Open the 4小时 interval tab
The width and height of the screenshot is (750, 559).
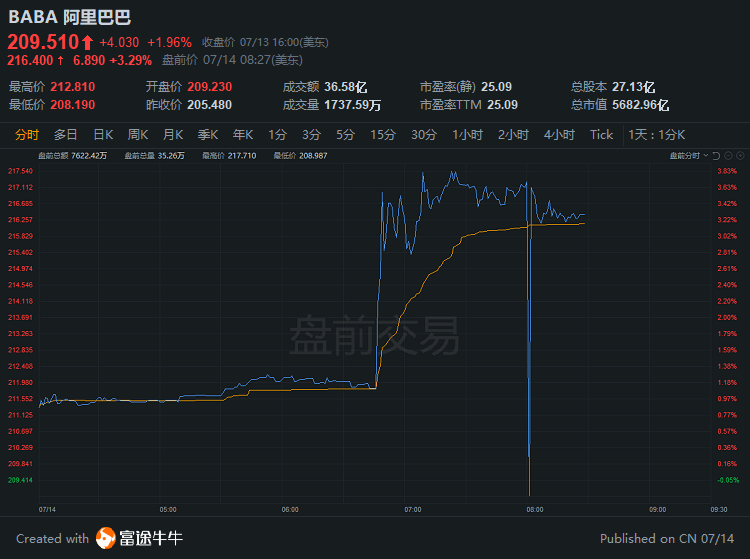point(559,135)
